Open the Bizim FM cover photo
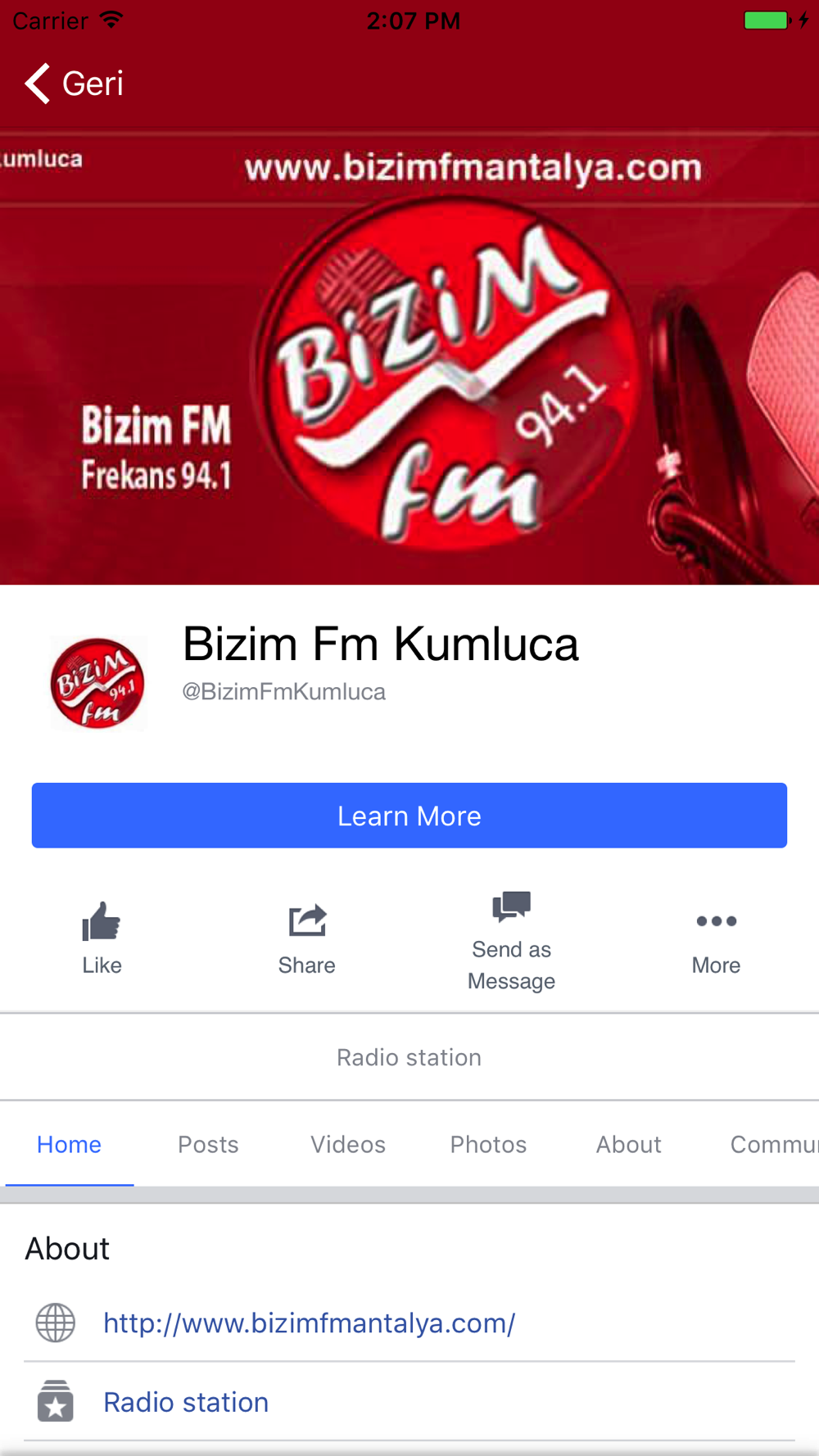Image resolution: width=819 pixels, height=1456 pixels. click(x=409, y=359)
